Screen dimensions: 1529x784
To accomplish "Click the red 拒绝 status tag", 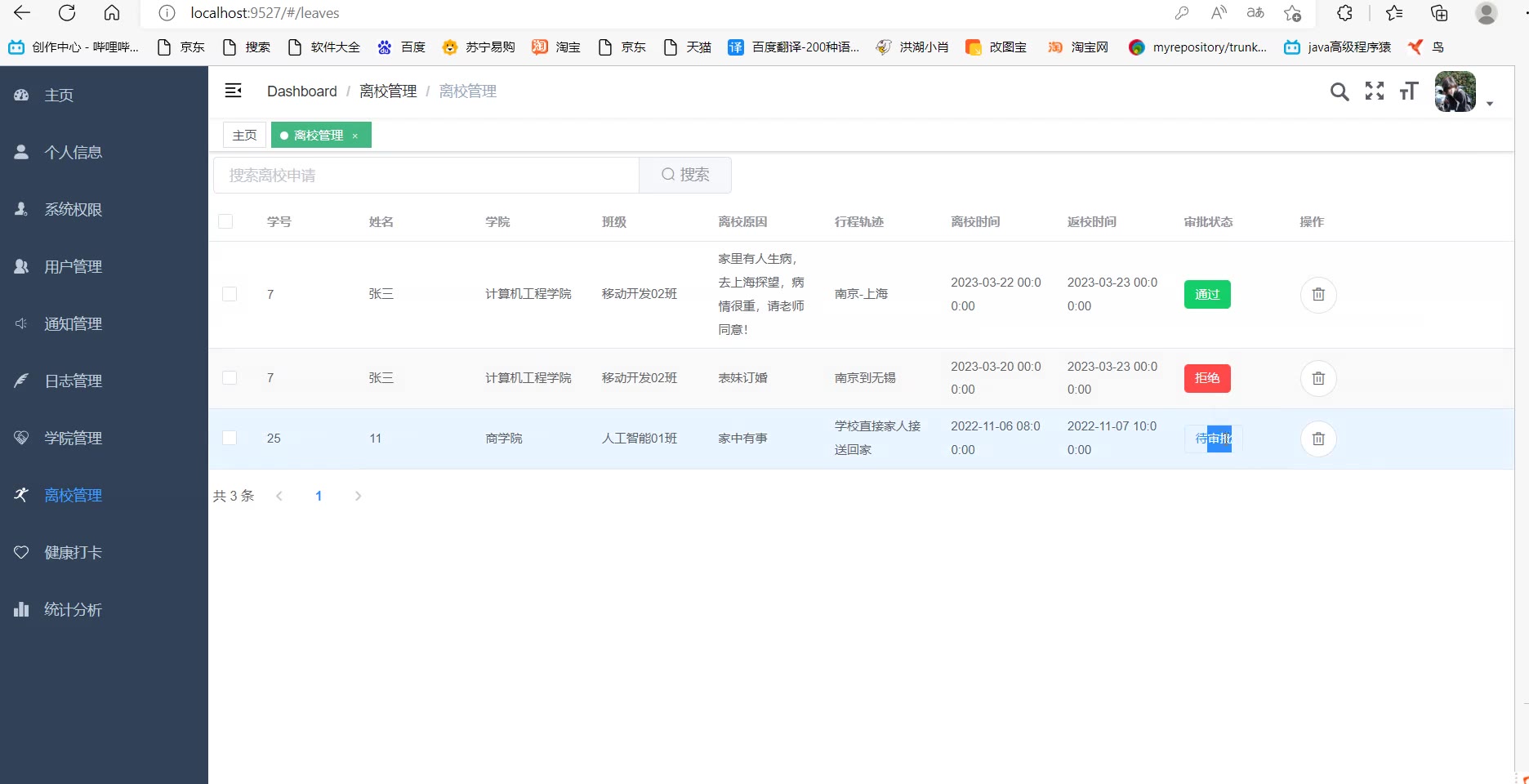I will click(x=1207, y=377).
